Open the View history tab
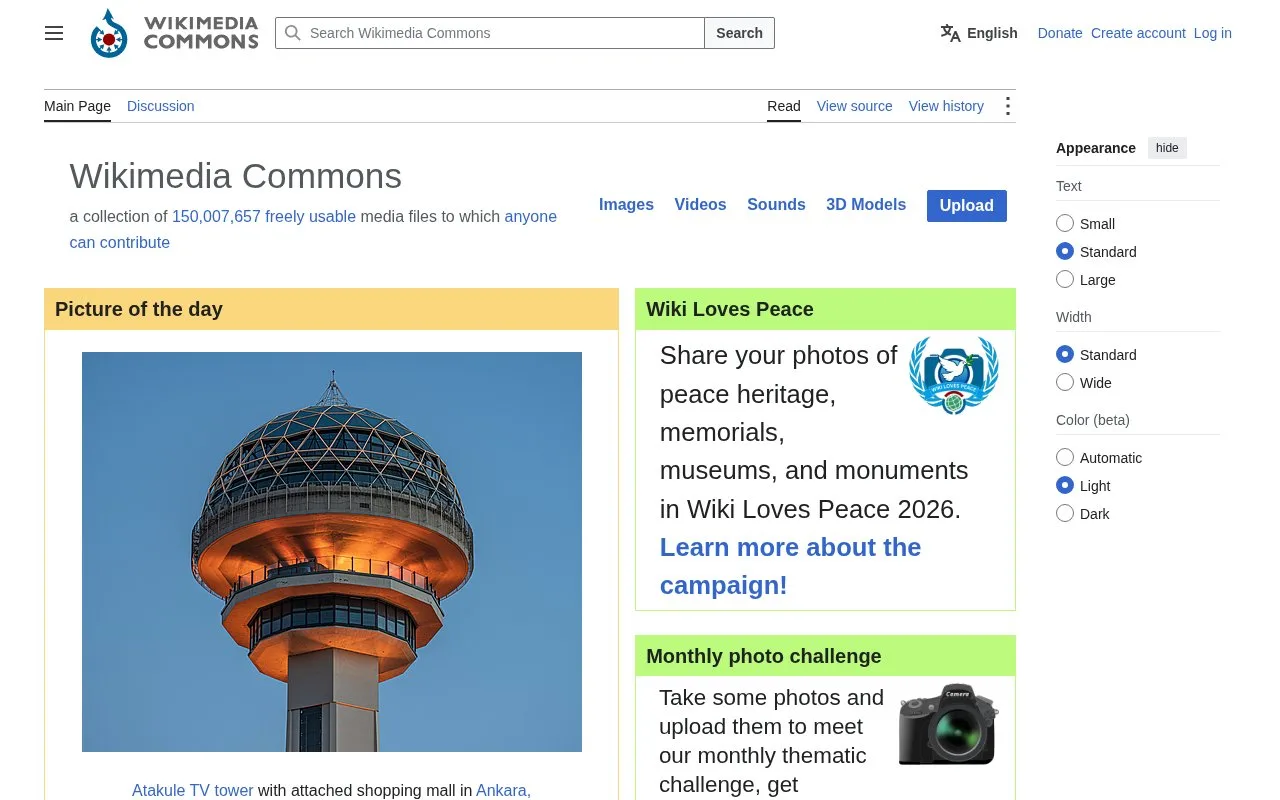 (x=946, y=106)
